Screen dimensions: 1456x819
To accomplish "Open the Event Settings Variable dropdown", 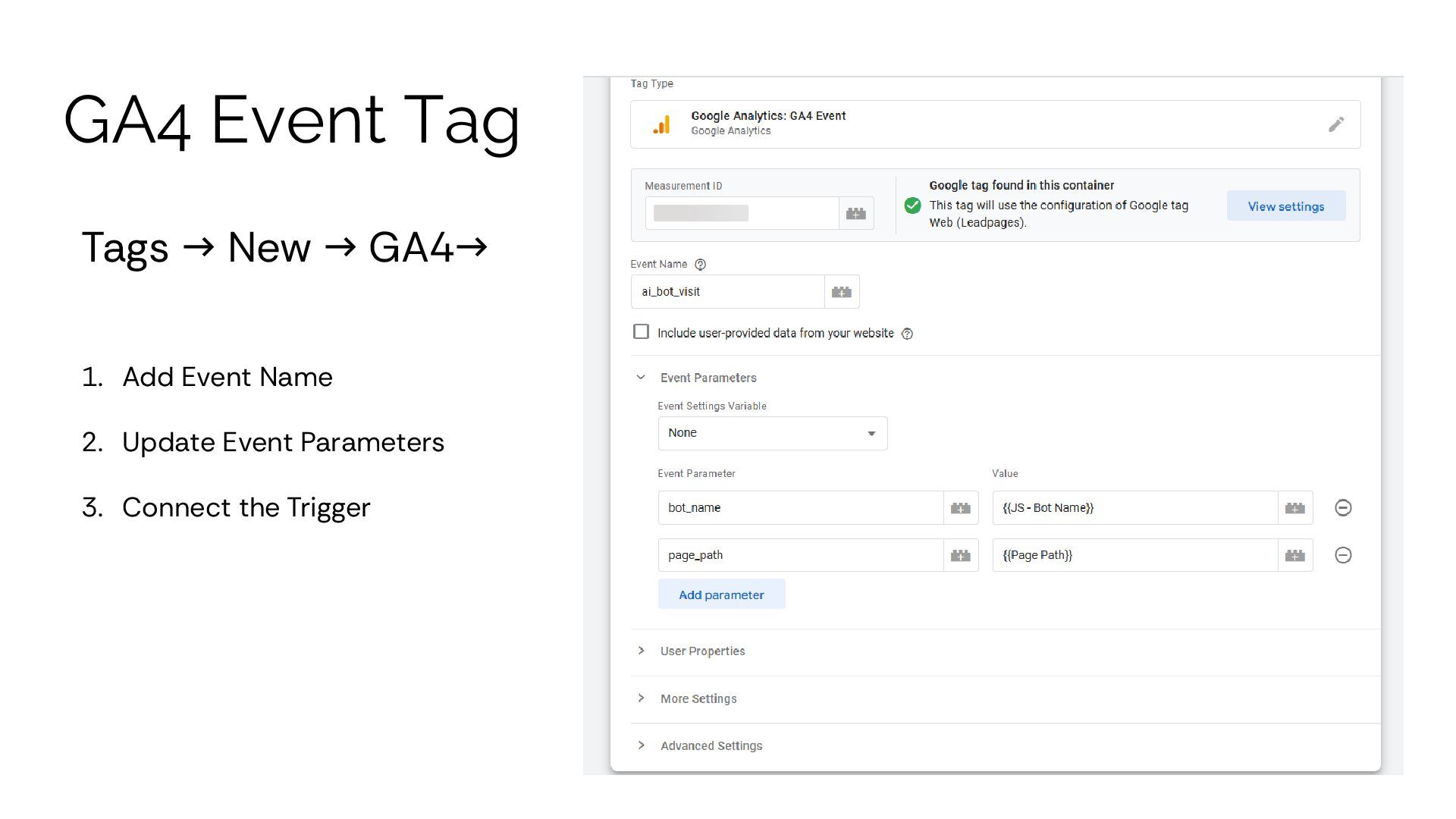I will coord(772,433).
